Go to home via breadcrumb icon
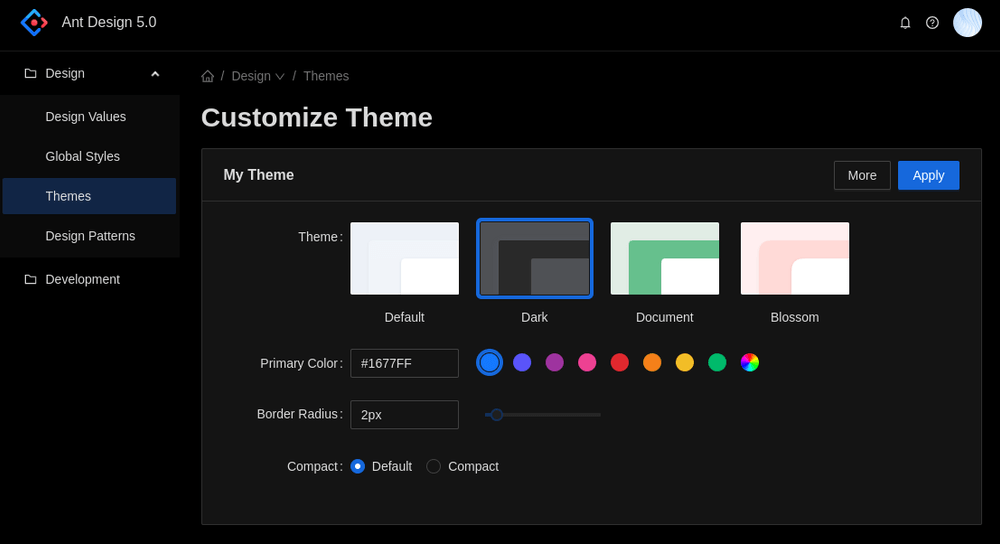The height and width of the screenshot is (544, 1000). 208,76
